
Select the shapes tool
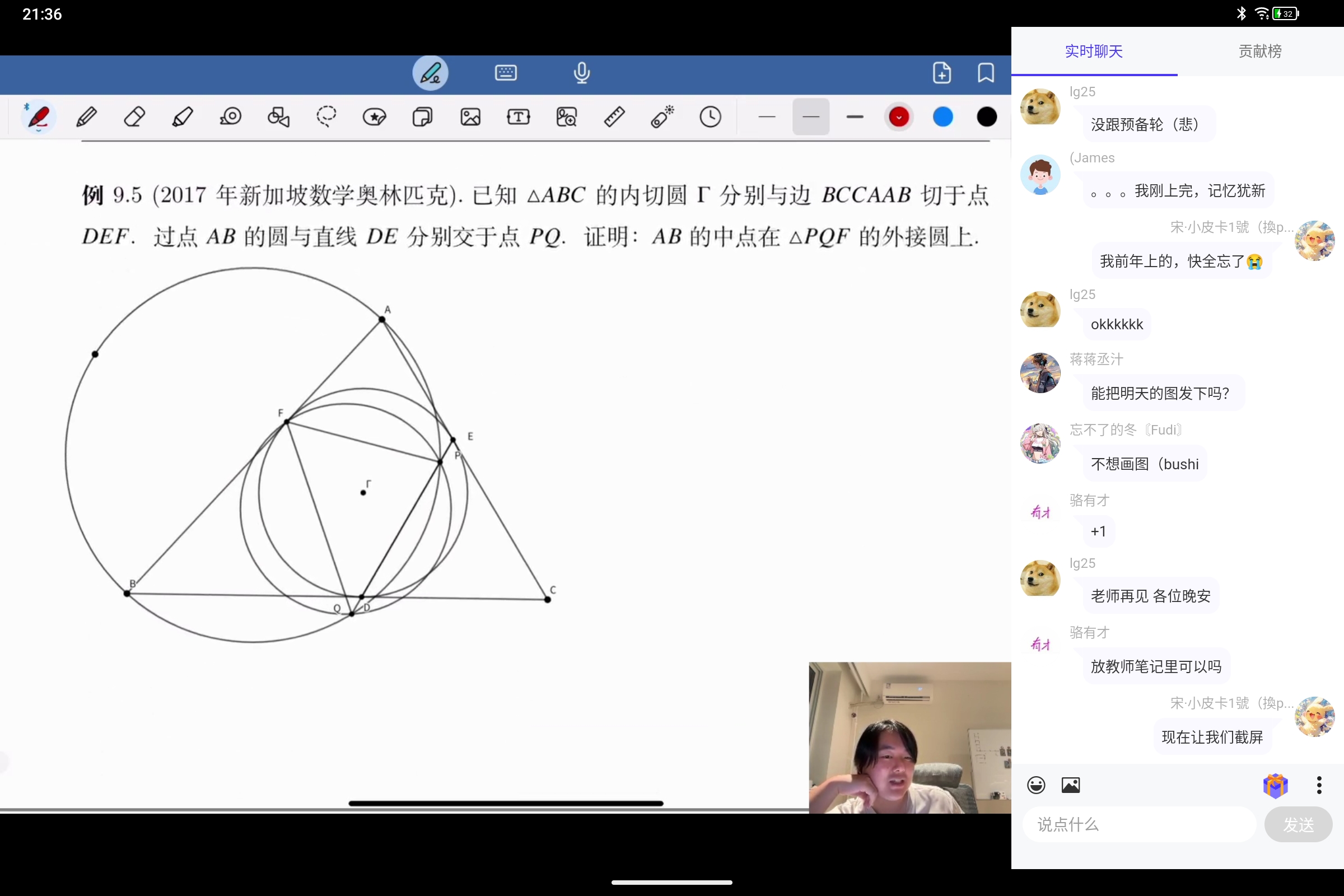pos(278,117)
